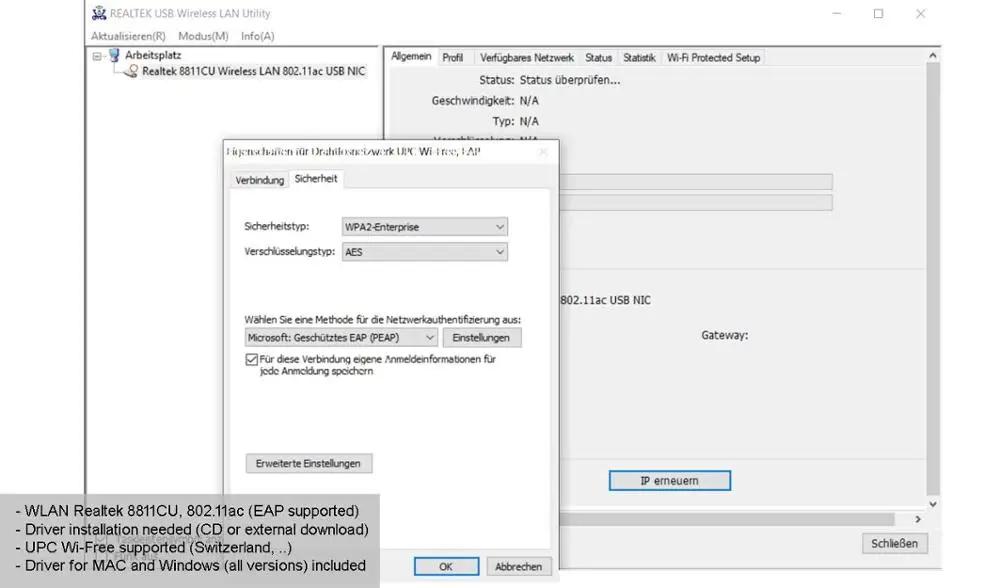Click the Typ N/A value
Viewport: 1000px width, 588px height.
[529, 121]
